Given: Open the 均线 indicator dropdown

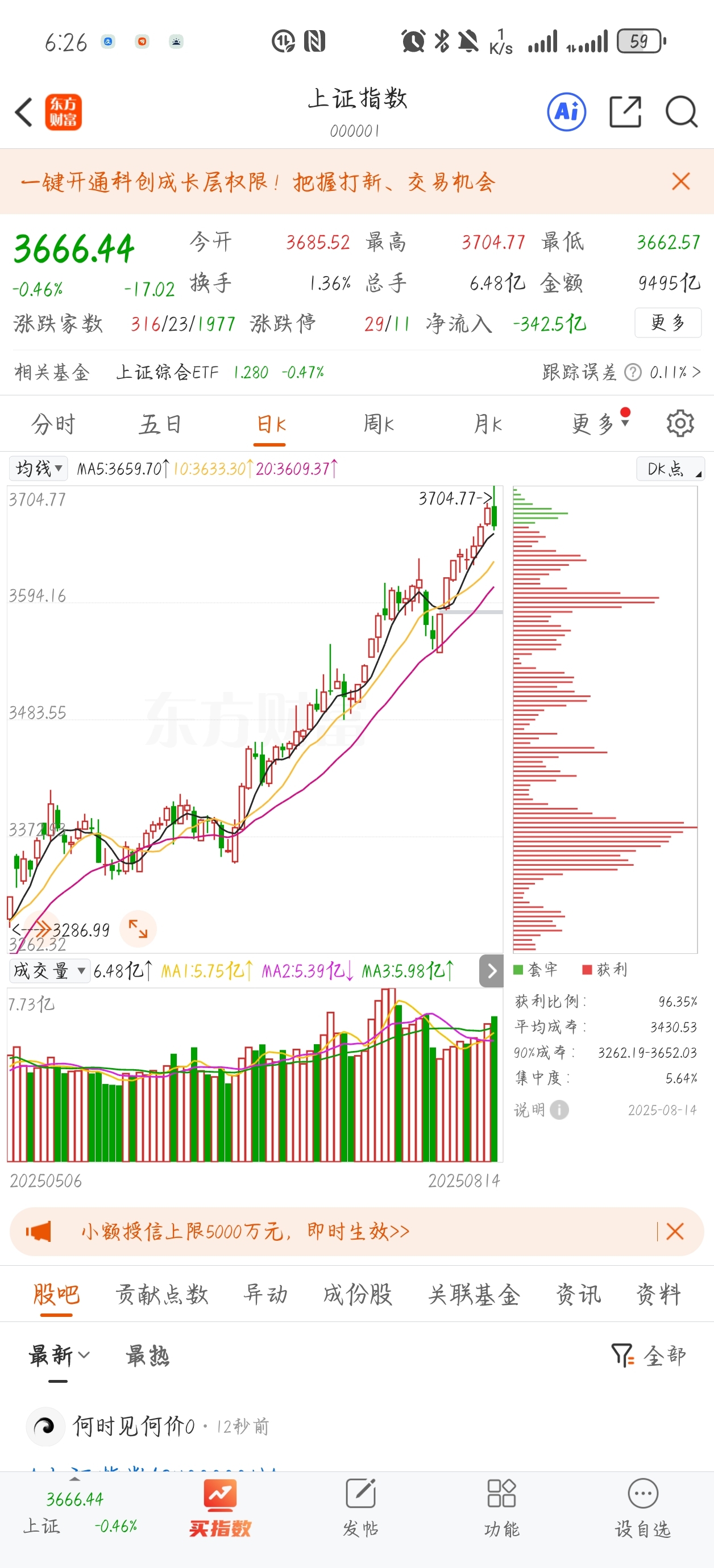Looking at the screenshot, I should click(x=39, y=468).
